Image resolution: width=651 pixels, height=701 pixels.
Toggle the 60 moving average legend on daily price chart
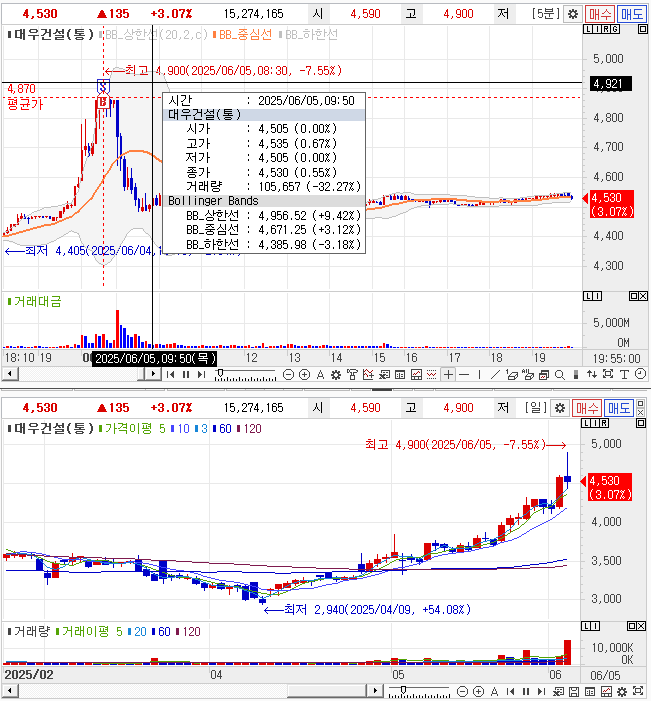coord(222,429)
